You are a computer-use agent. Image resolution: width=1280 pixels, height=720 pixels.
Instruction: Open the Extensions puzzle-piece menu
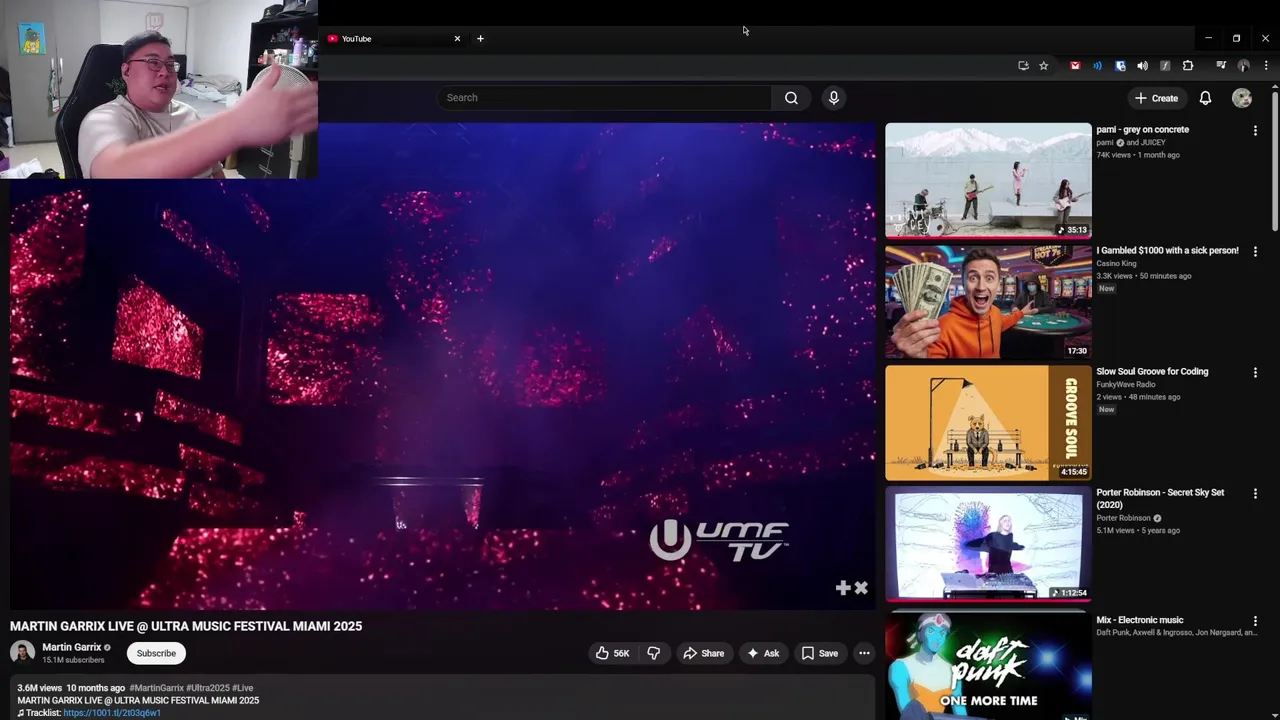1188,66
